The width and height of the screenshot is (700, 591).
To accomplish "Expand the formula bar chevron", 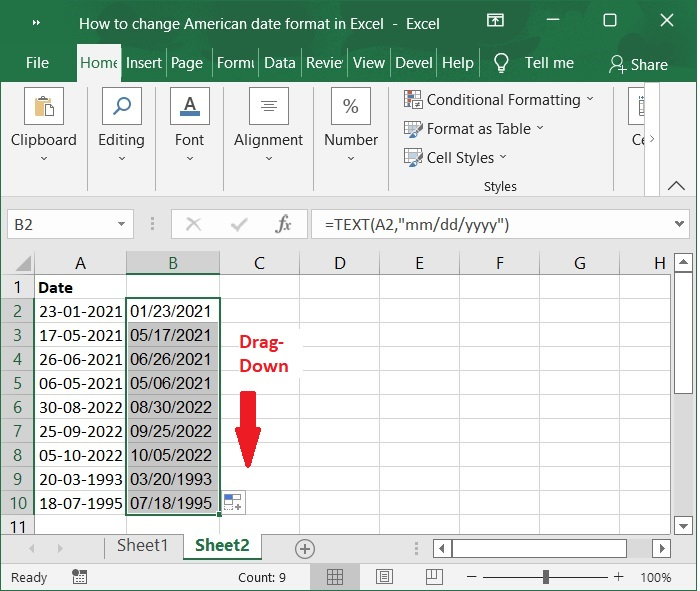I will (679, 224).
